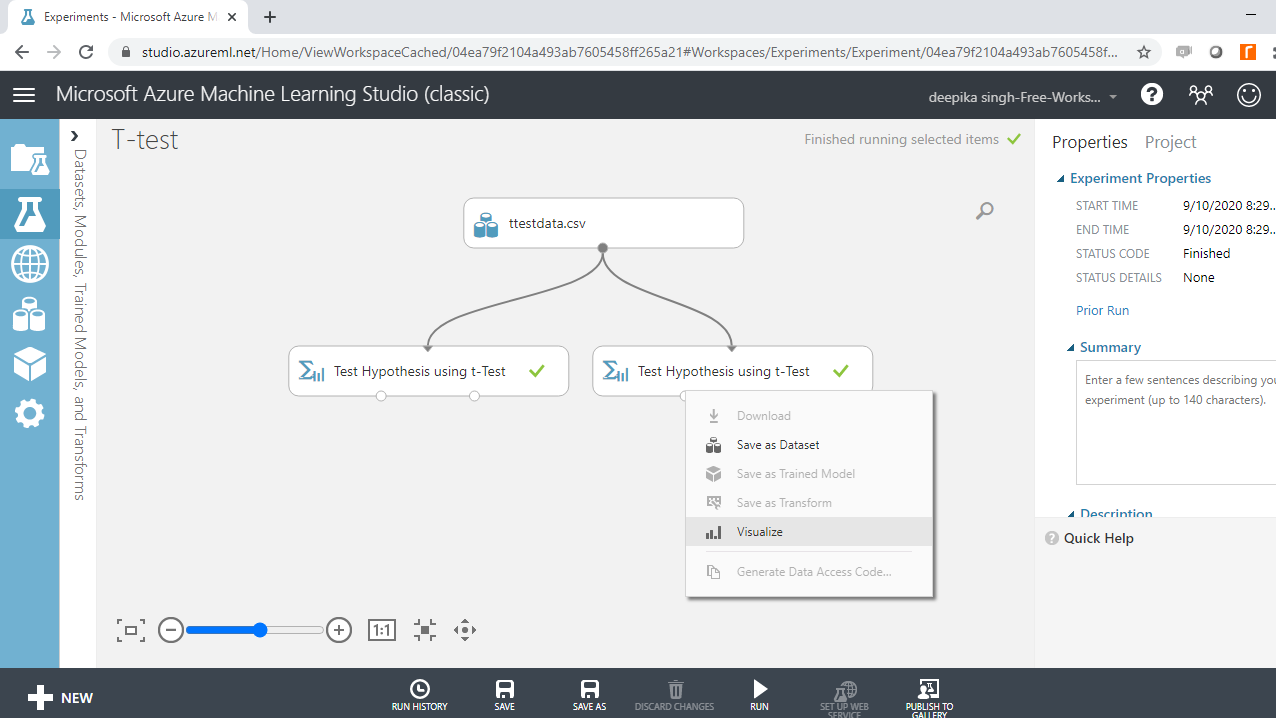Click the zoom out minus icon
1276x718 pixels.
(x=171, y=630)
